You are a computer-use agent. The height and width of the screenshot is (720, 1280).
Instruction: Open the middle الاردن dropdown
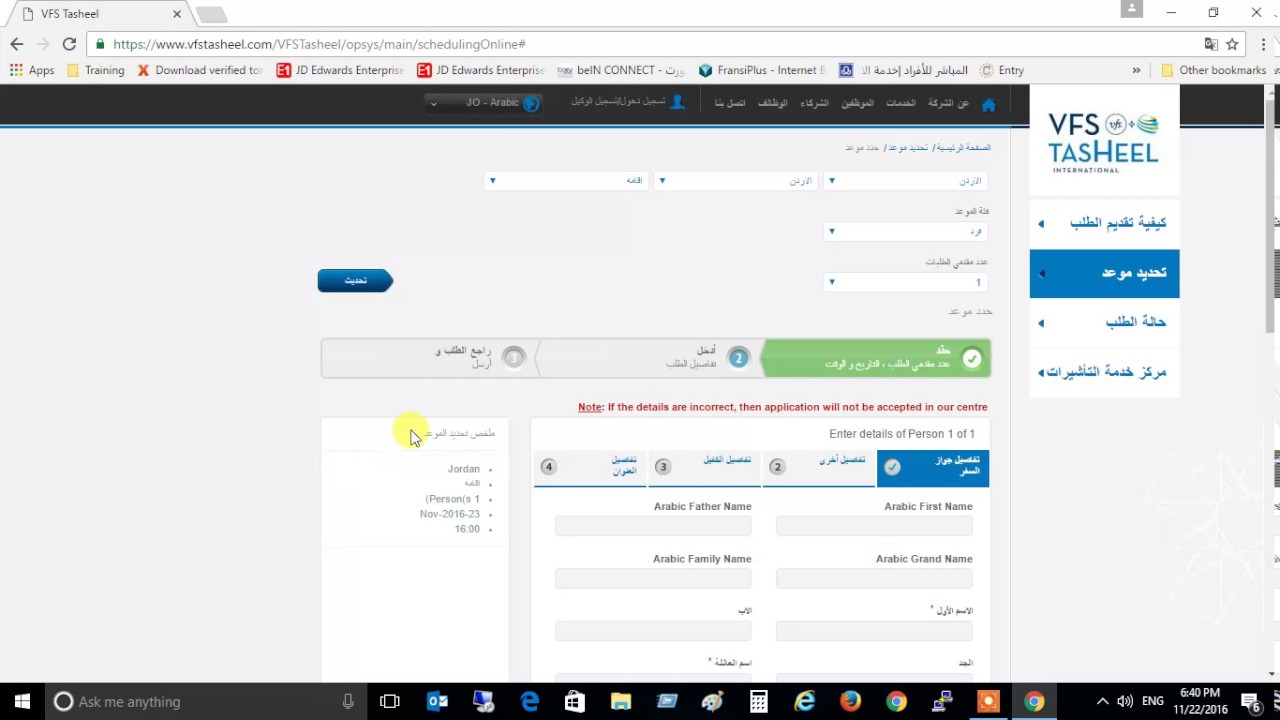(736, 181)
